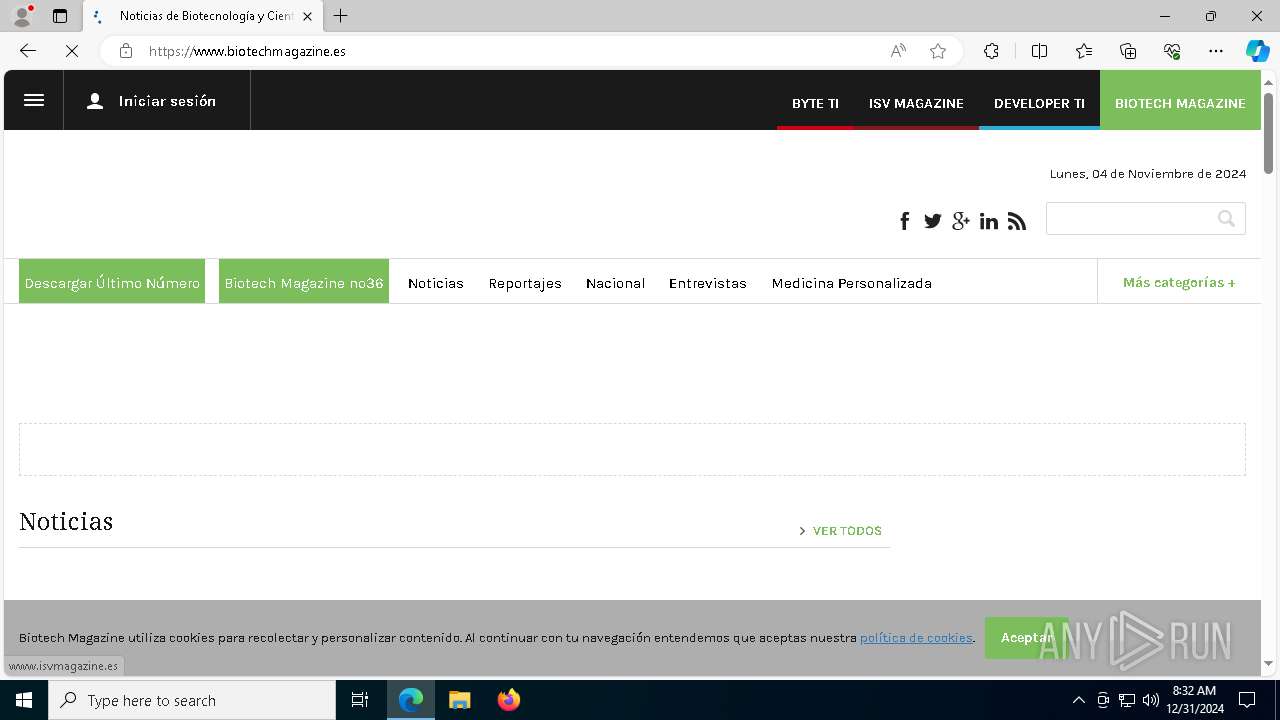Open Read aloud icon in address bar
Viewport: 1280px width, 720px height.
[x=898, y=51]
